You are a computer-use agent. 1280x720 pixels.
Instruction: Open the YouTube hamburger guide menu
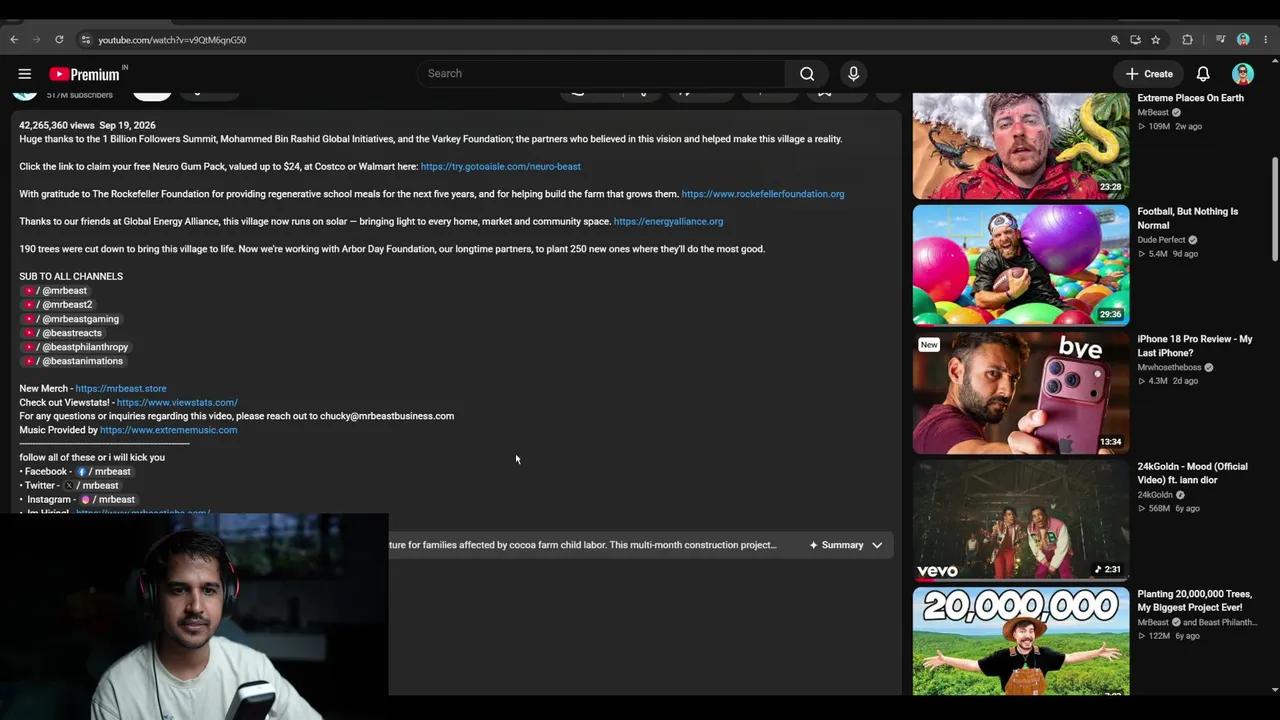(x=25, y=74)
